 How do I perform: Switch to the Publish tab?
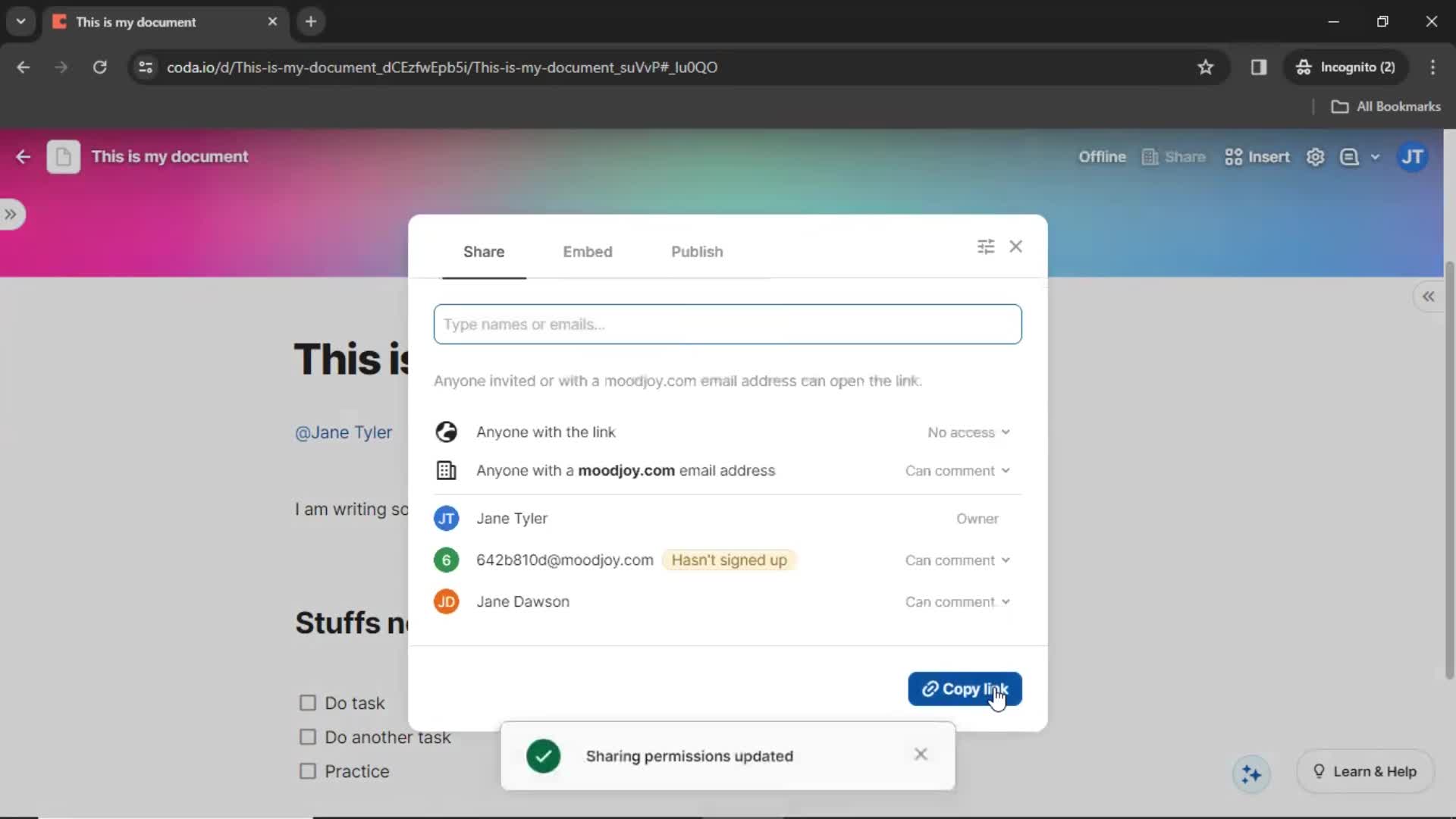[x=697, y=252]
